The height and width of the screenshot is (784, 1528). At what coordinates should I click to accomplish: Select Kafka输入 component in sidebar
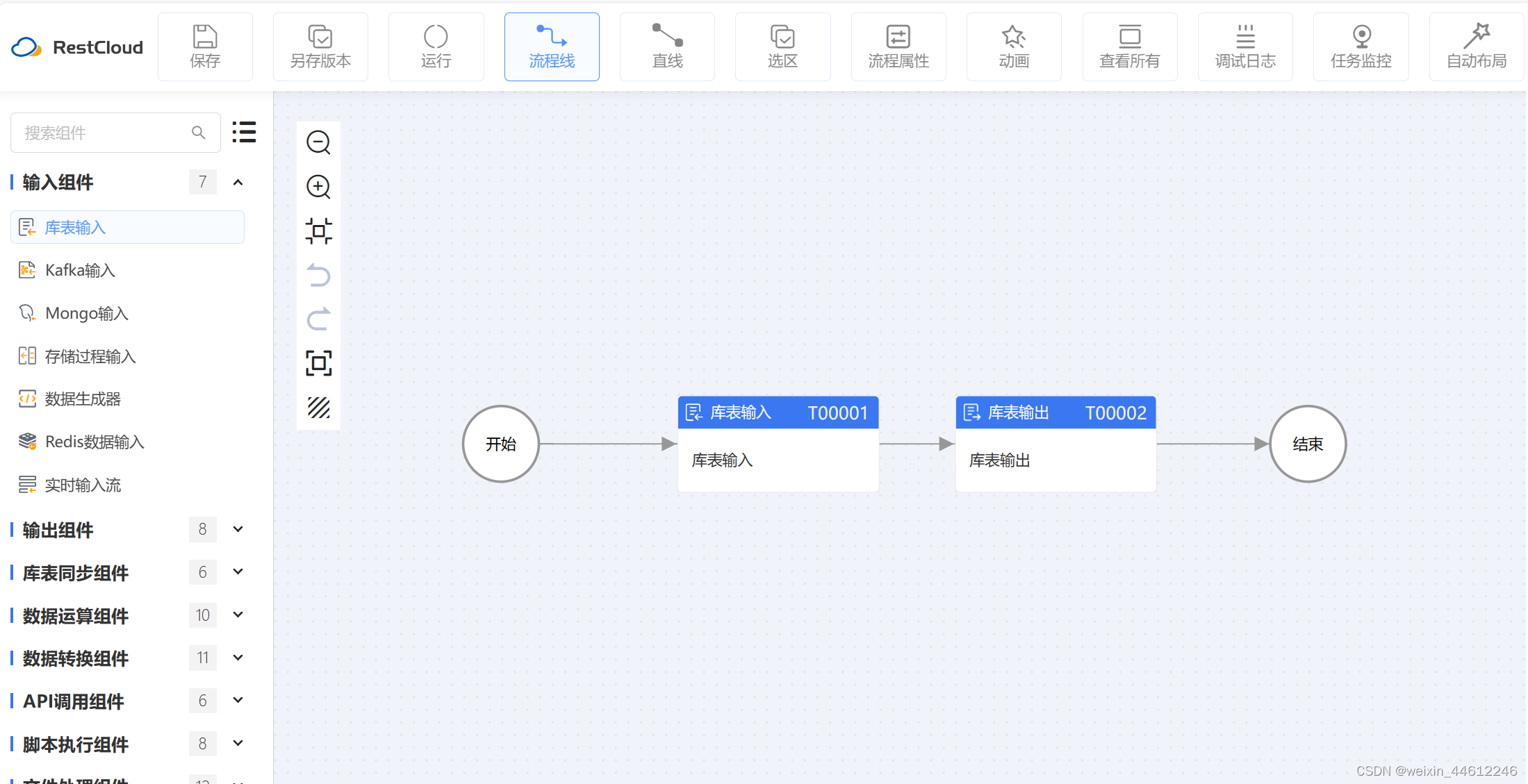coord(80,270)
